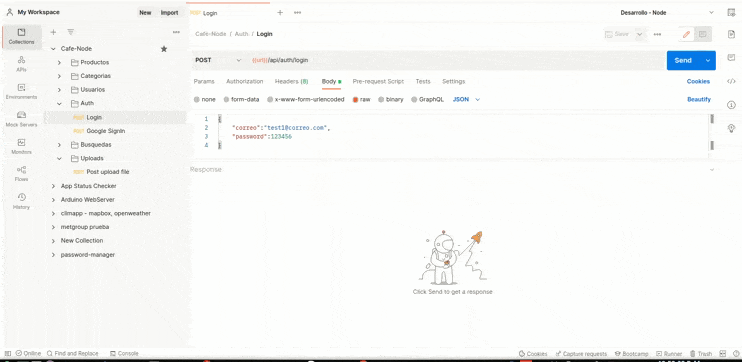Open the request three-dot actions menu beside Save
The image size is (742, 362).
pyautogui.click(x=657, y=34)
